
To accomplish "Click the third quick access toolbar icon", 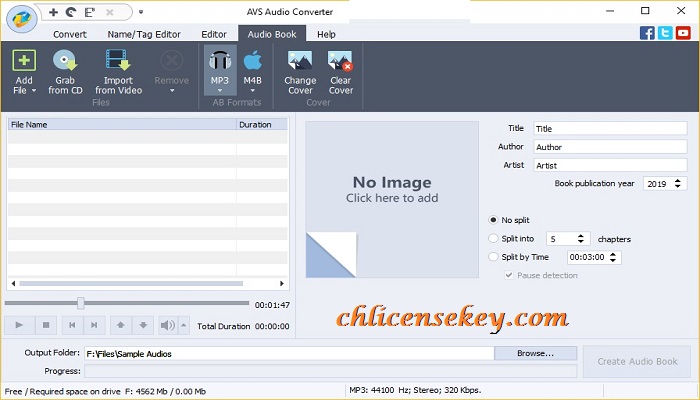I will [x=90, y=12].
